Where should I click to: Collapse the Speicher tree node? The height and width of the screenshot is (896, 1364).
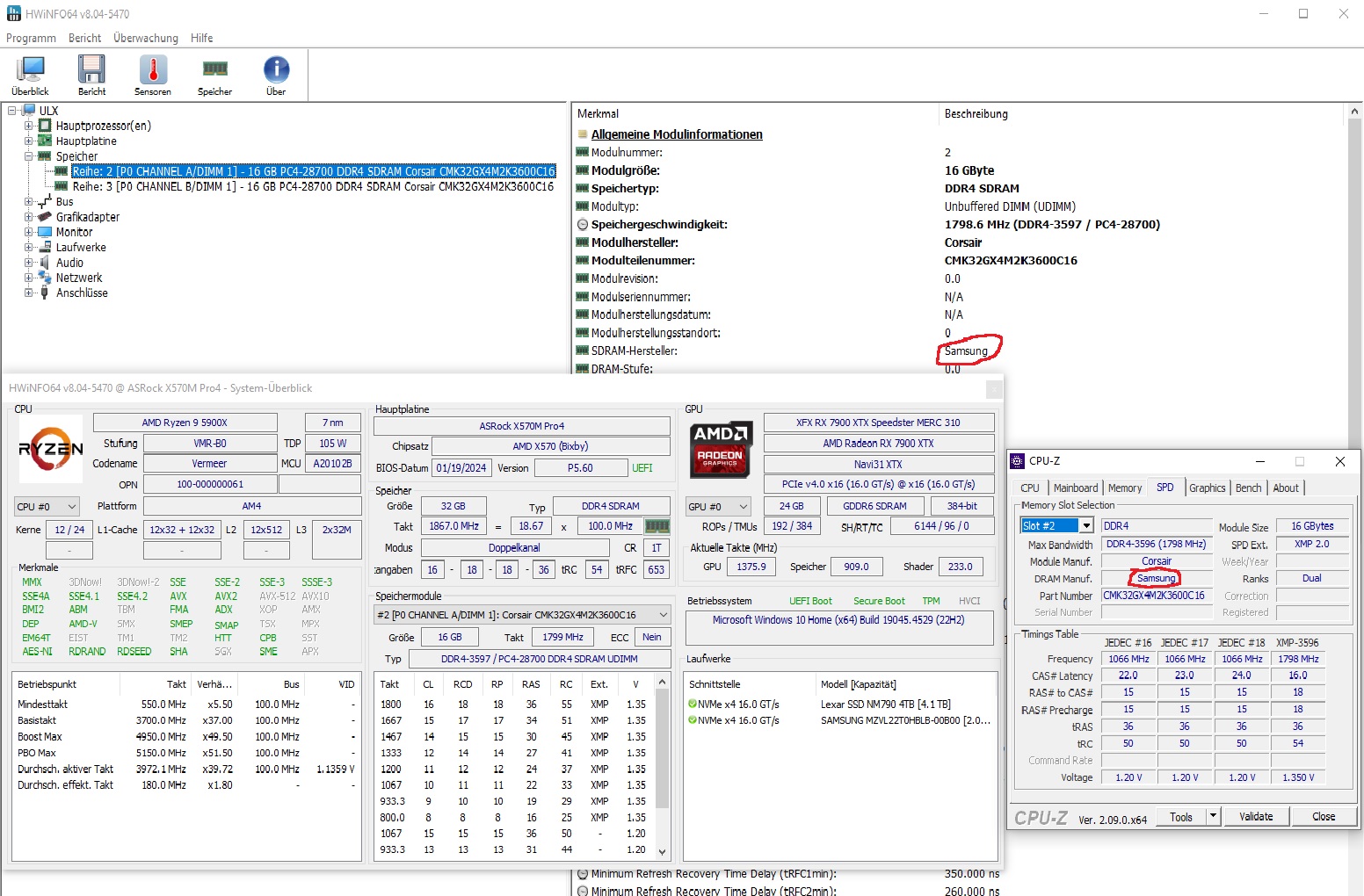29,156
